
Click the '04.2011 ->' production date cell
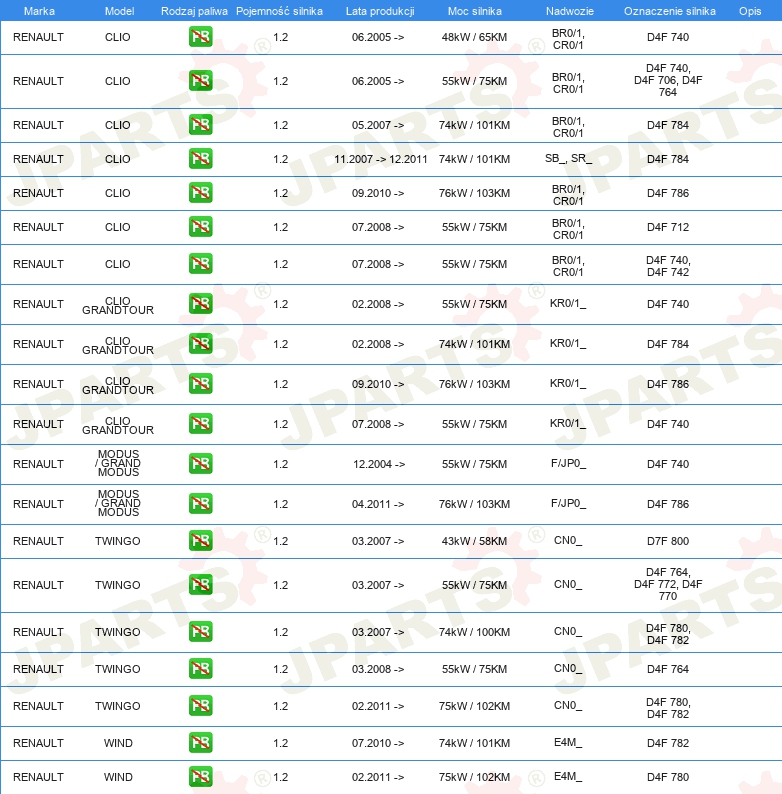point(378,504)
